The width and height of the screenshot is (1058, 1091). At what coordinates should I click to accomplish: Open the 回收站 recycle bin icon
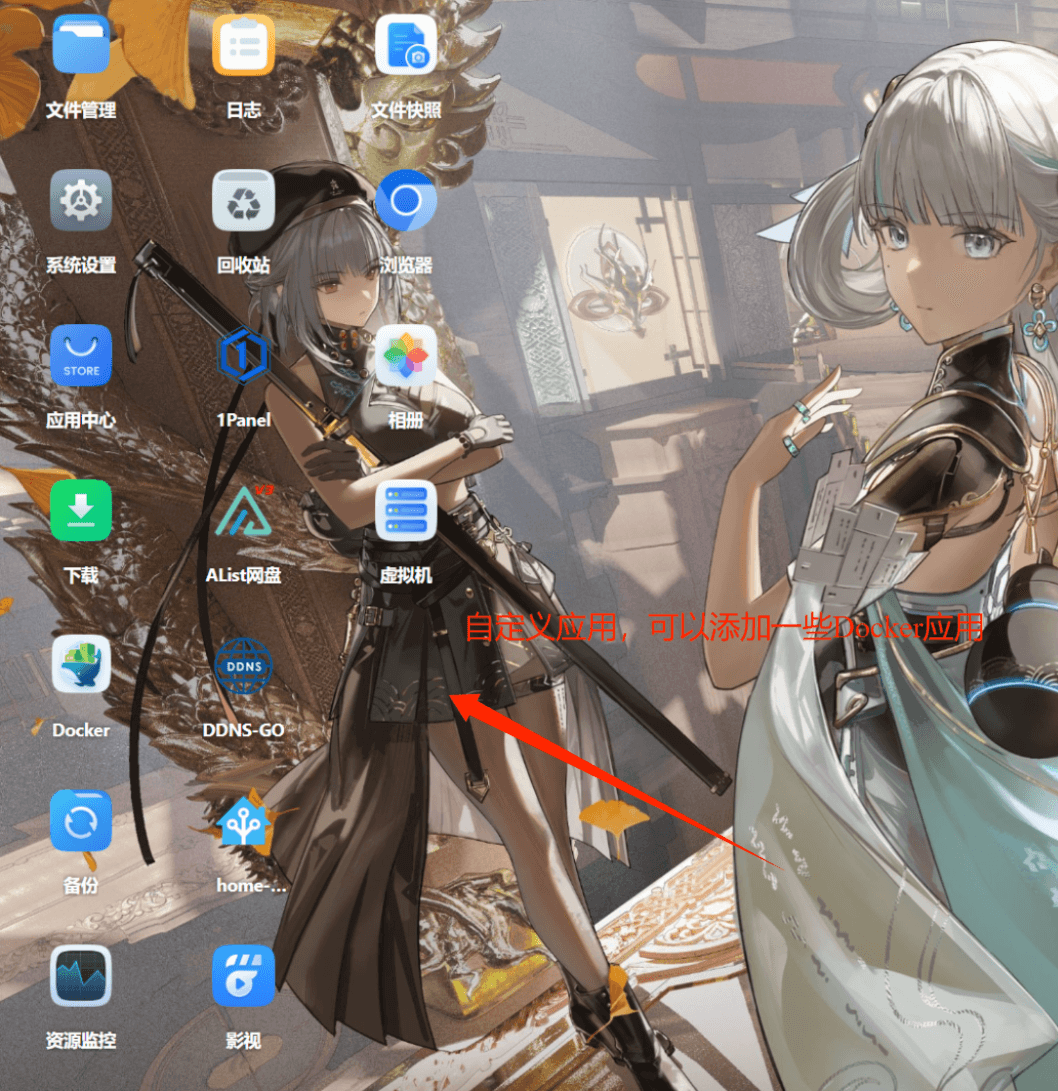(243, 200)
